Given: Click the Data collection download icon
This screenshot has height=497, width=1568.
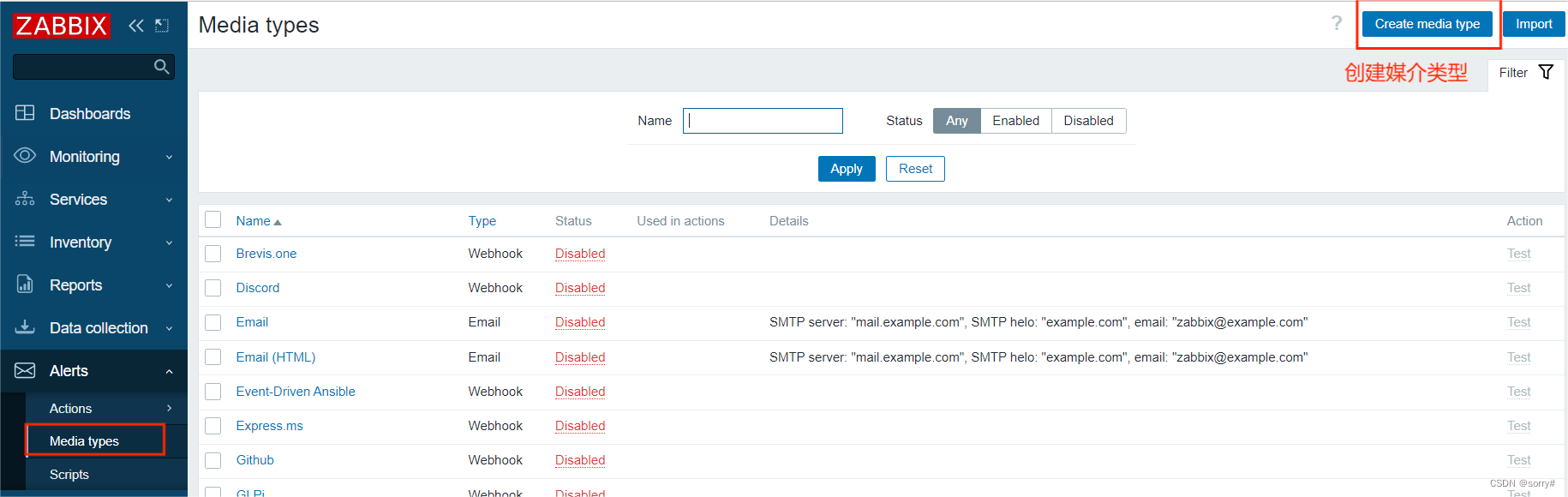Looking at the screenshot, I should coord(25,327).
